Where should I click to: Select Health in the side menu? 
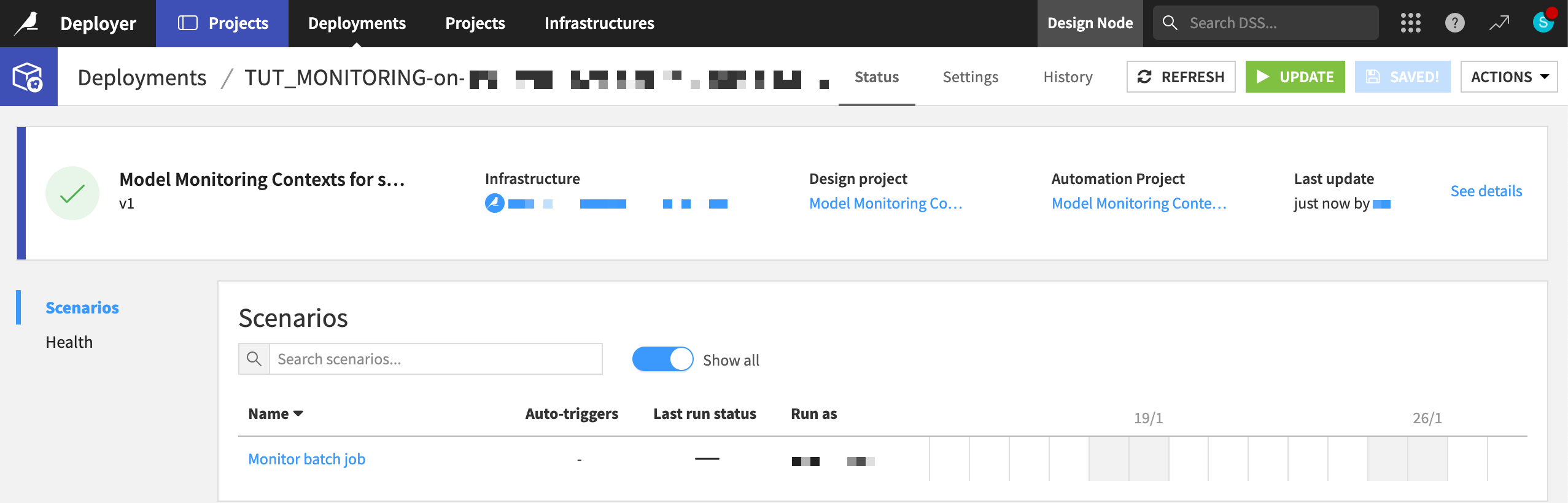(x=69, y=342)
